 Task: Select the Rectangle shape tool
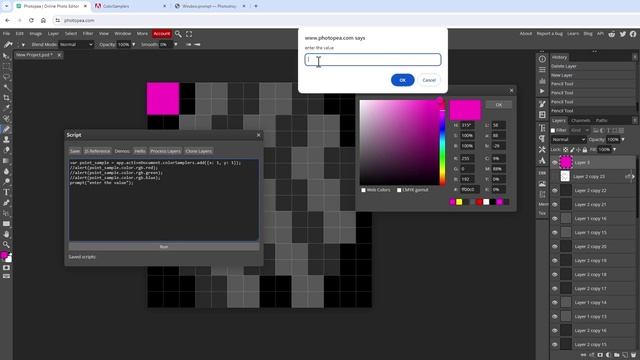(6, 224)
